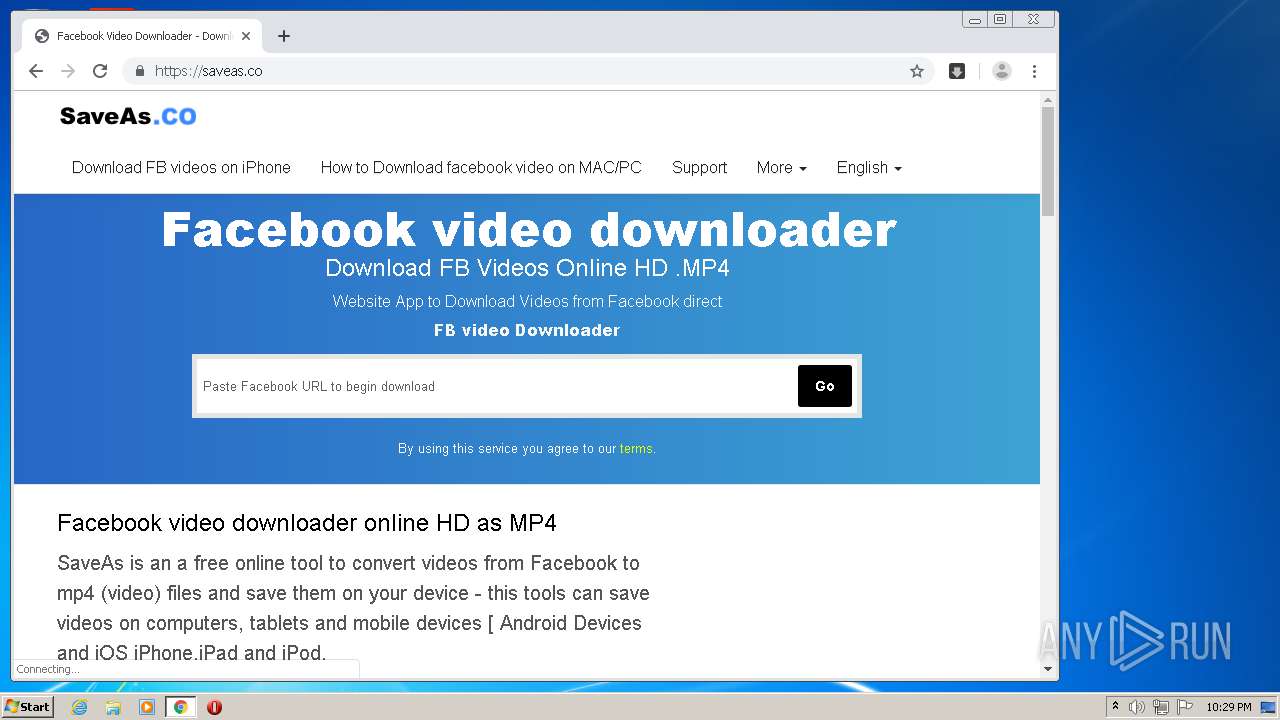The height and width of the screenshot is (720, 1280).
Task: Select the Facebook Video Downloader tab
Action: [142, 36]
